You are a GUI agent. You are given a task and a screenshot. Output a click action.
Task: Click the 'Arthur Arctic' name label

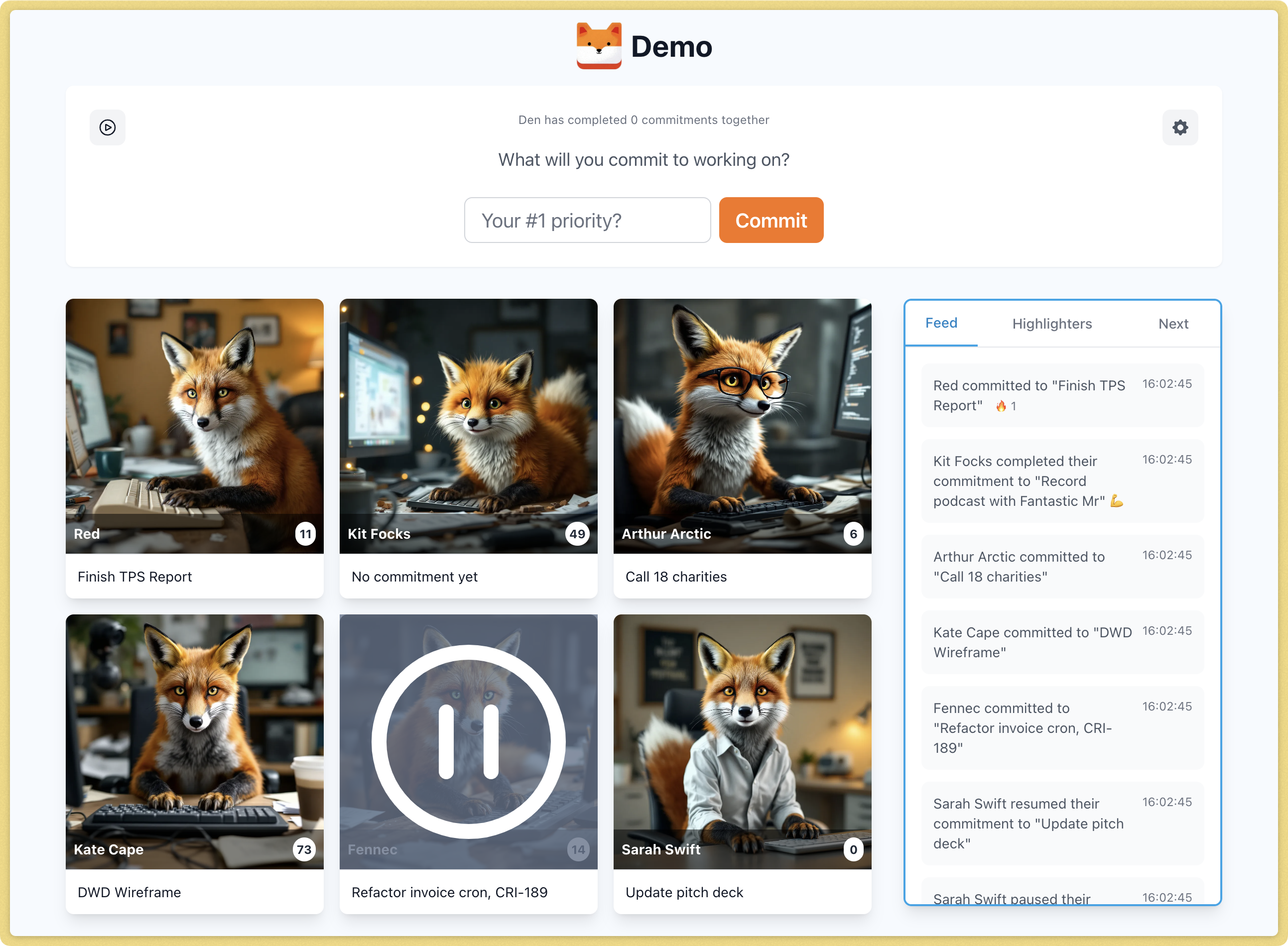coord(666,534)
